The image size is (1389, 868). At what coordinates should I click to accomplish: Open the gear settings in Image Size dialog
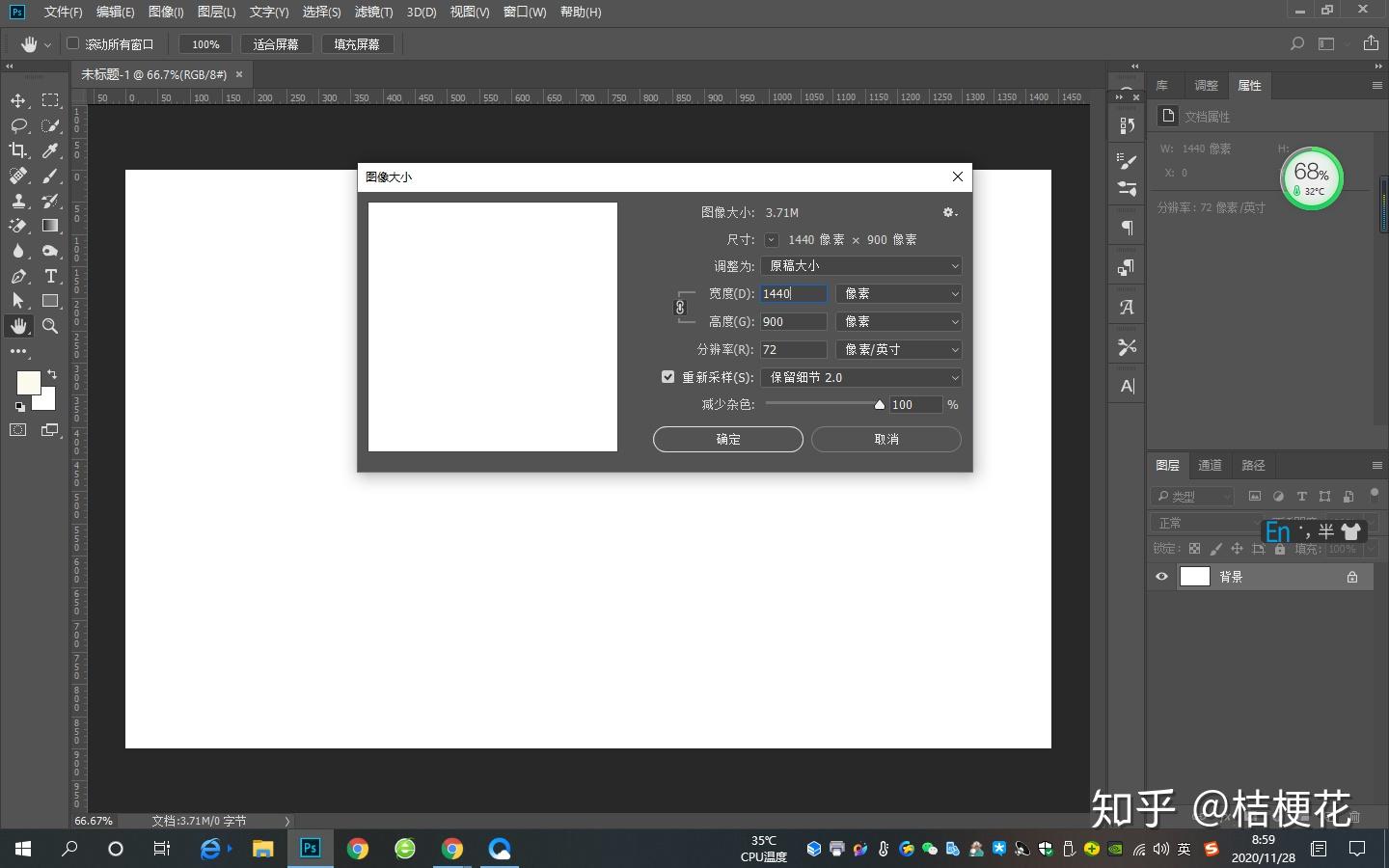[949, 212]
